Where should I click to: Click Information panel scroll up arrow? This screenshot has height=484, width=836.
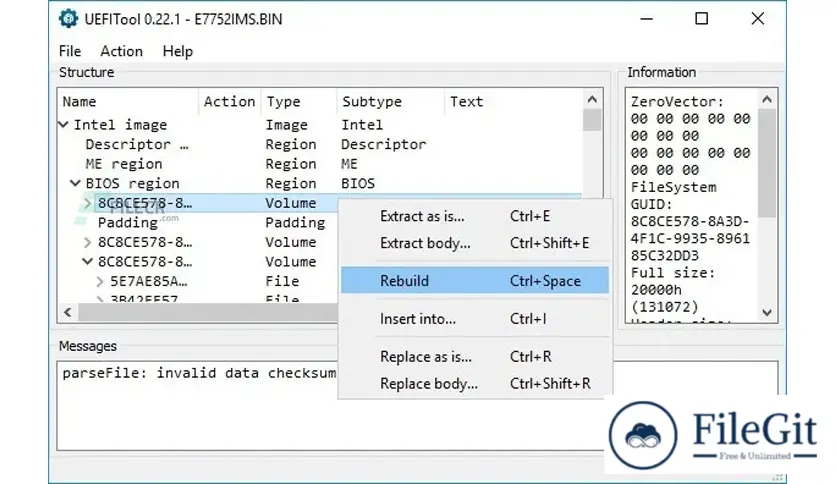pos(767,100)
